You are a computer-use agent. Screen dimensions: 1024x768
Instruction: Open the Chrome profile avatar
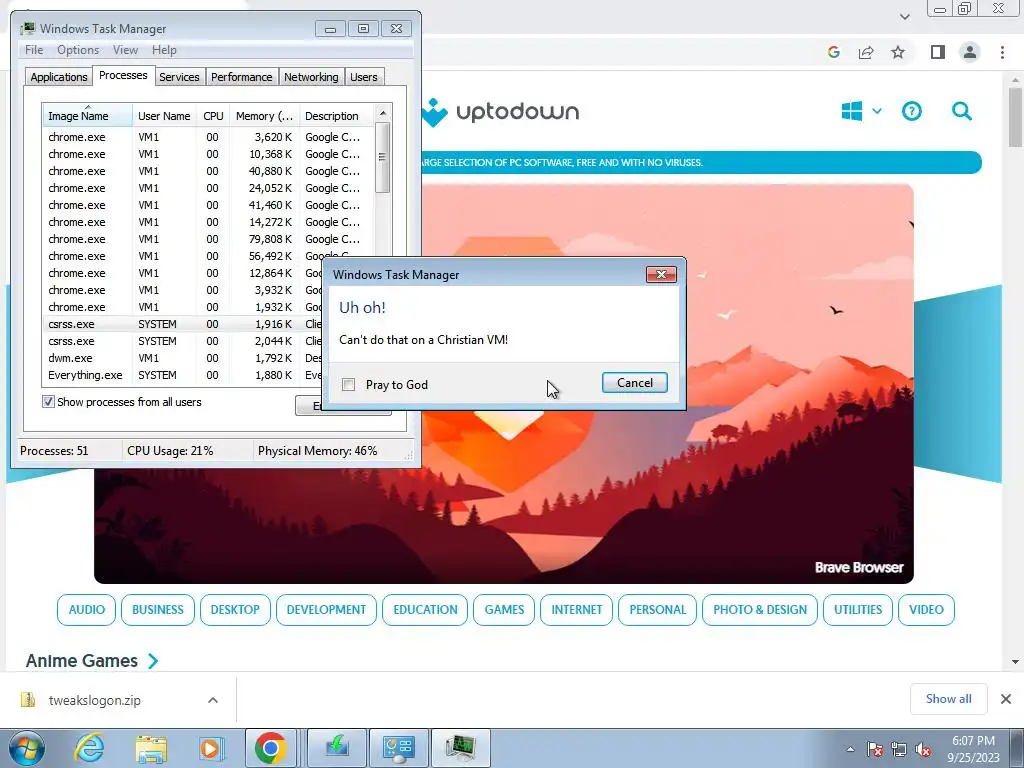coord(970,52)
